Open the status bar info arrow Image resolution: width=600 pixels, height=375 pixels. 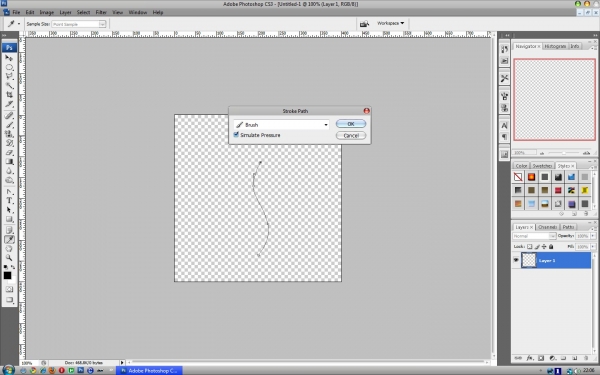(122, 362)
